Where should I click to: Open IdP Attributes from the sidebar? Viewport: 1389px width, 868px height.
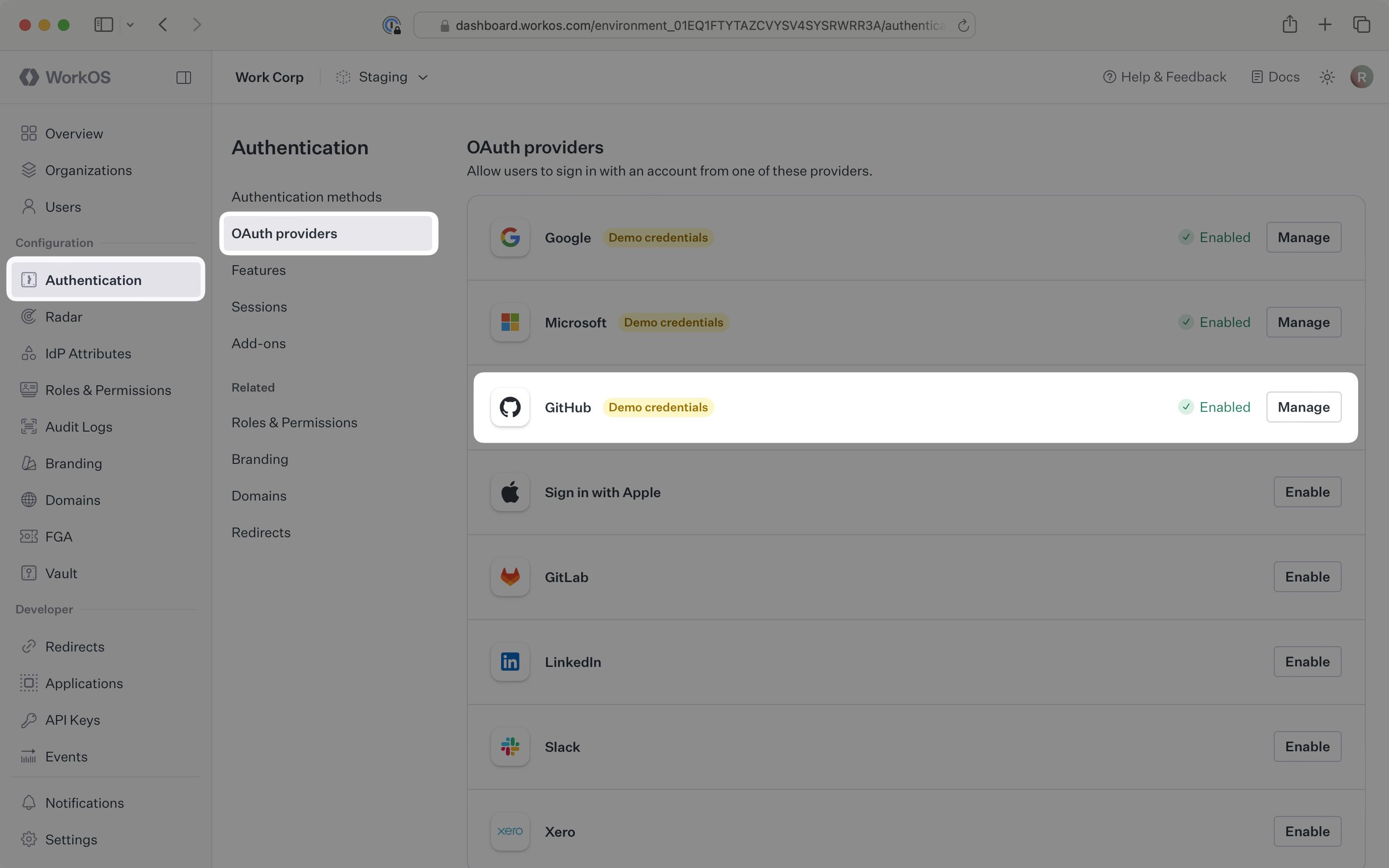click(88, 353)
